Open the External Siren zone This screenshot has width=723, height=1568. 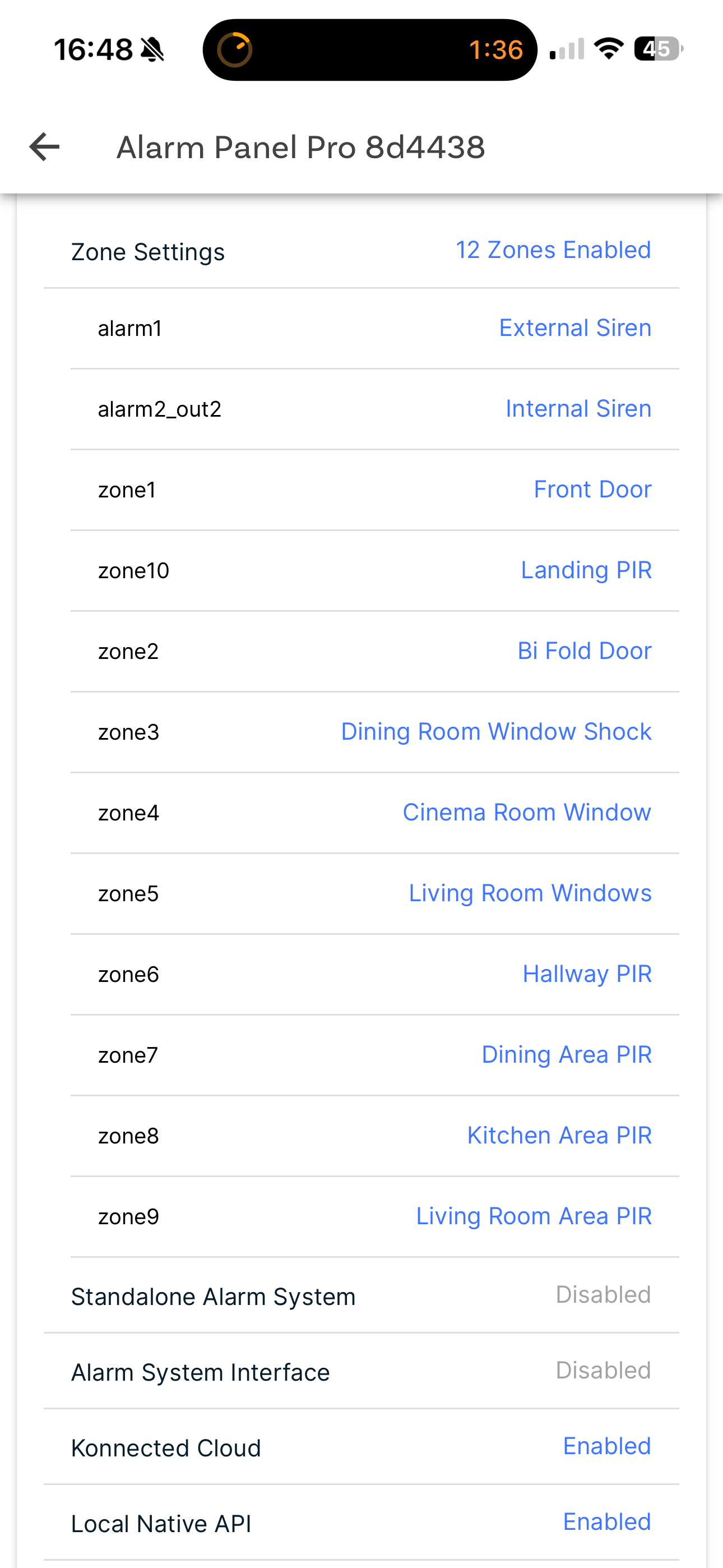point(574,328)
